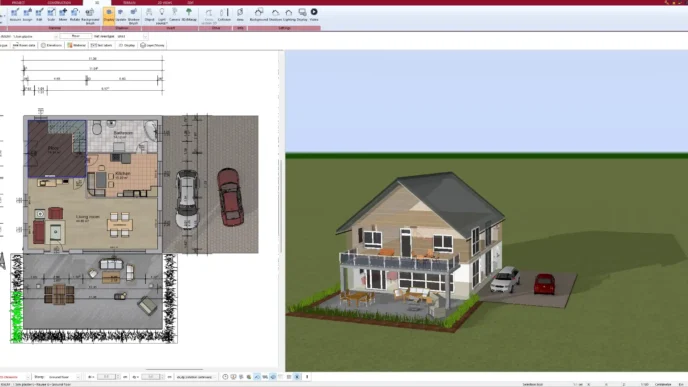688x387 pixels.
Task: Insert a 3D bitmap tree
Action: tap(189, 14)
